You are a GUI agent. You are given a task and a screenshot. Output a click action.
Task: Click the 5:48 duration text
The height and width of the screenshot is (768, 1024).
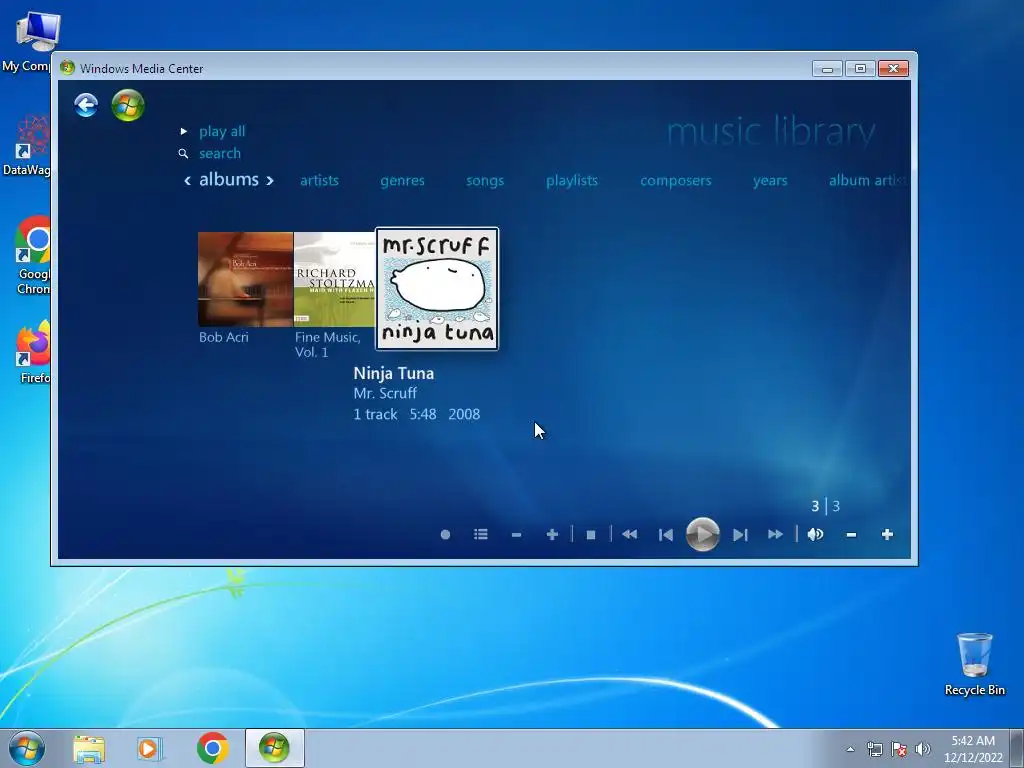point(423,414)
